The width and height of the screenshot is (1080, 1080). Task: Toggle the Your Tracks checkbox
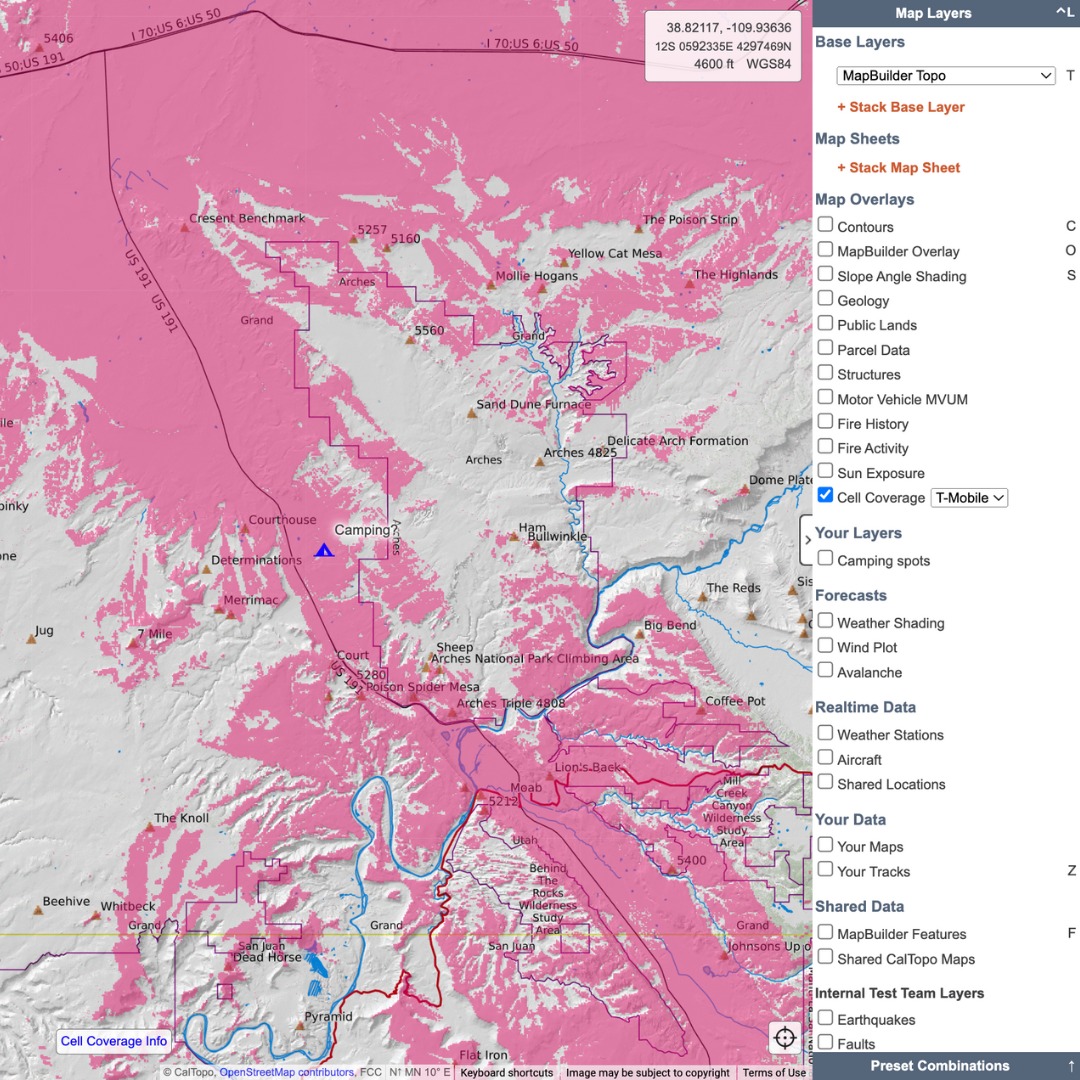824,869
